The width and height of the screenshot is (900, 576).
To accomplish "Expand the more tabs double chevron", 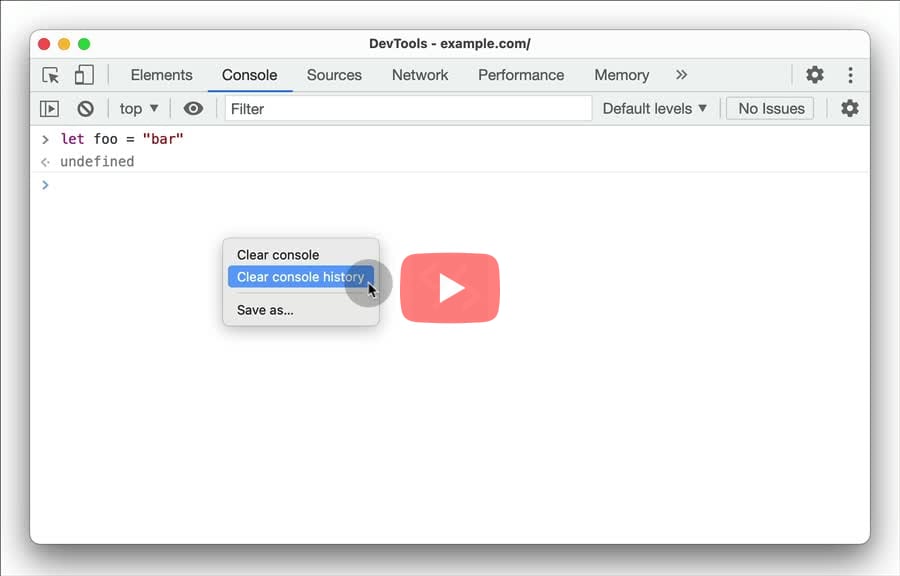I will pyautogui.click(x=681, y=75).
